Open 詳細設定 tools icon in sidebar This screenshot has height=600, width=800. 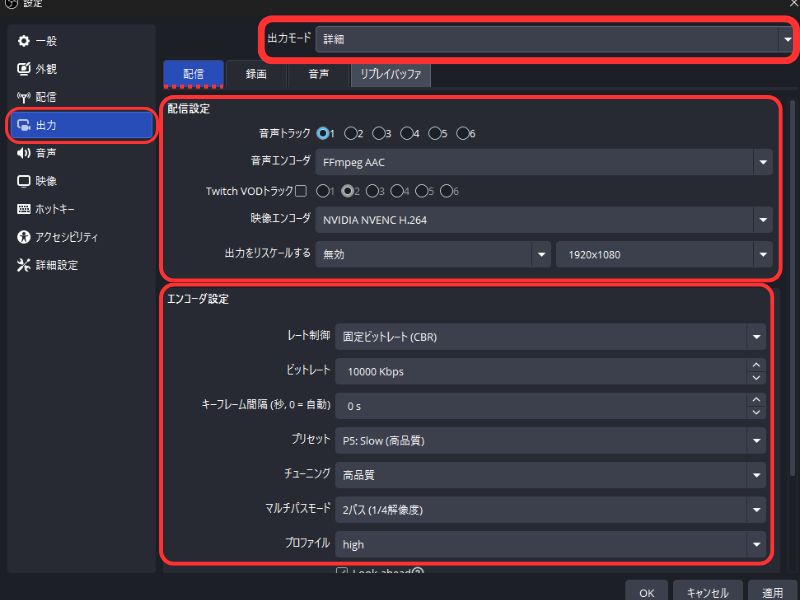tap(24, 265)
